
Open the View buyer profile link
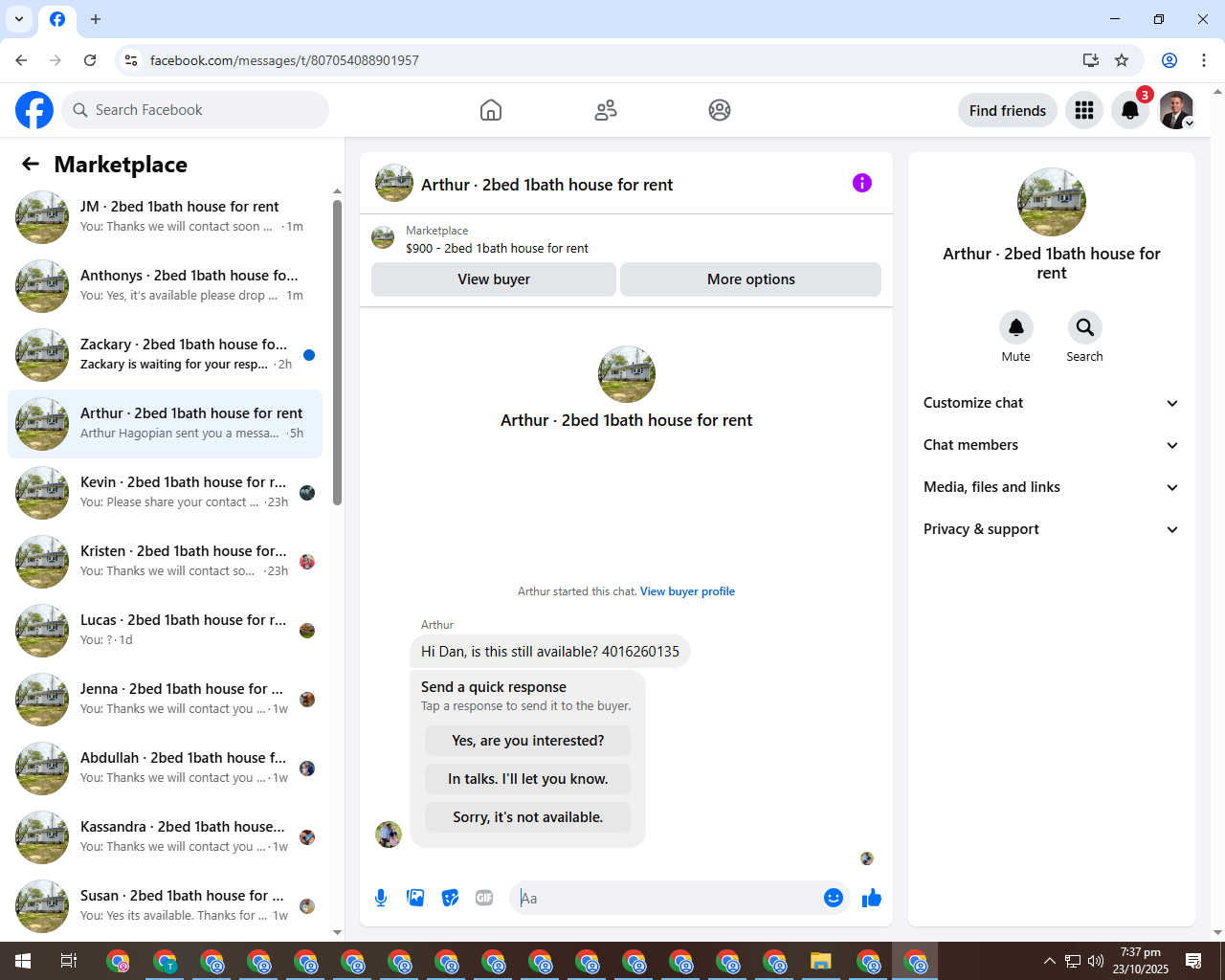point(687,591)
